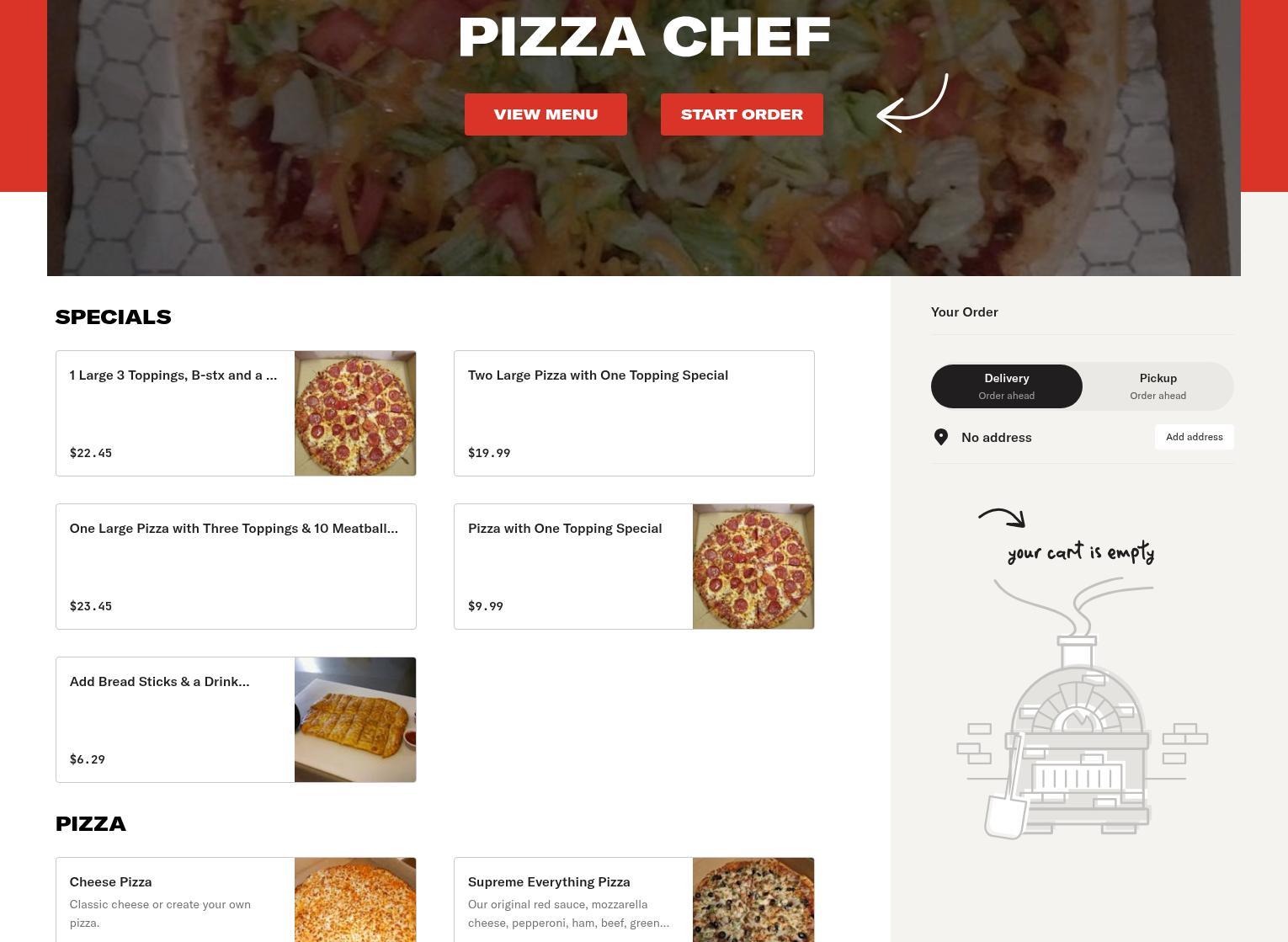Click the location pin icon next to No address

[x=941, y=437]
